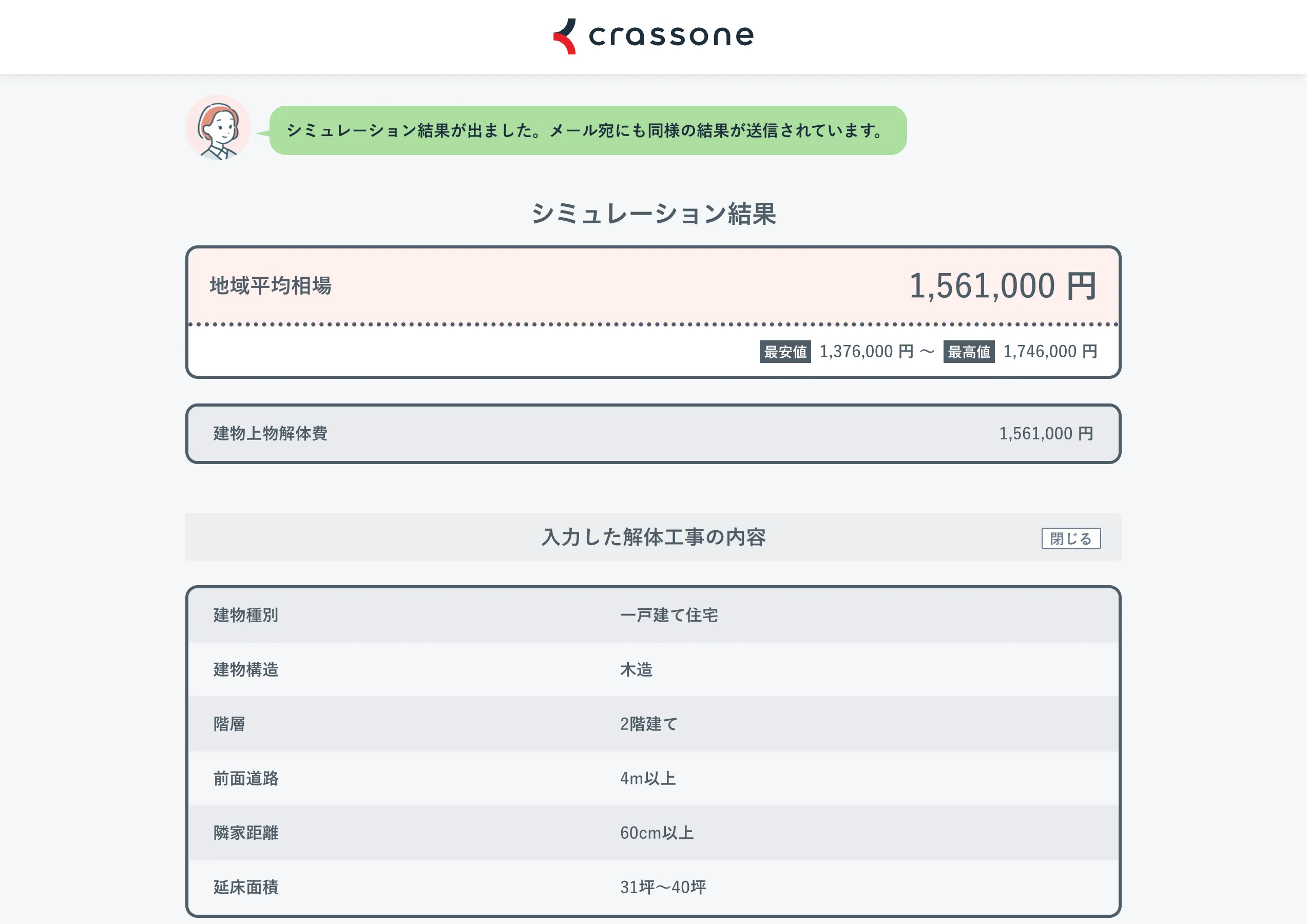
Task: Click the avatar/character icon
Action: (x=219, y=128)
